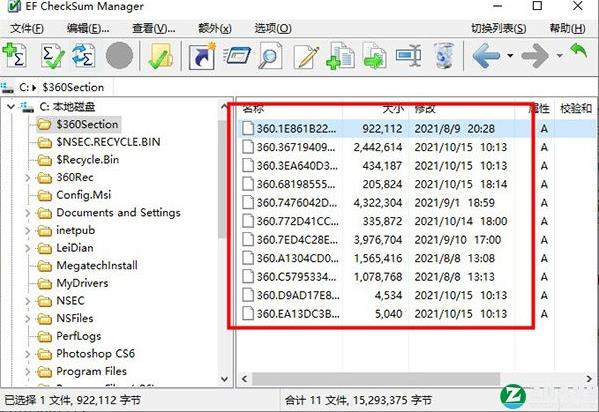Click $360Section in the path bar
The height and width of the screenshot is (412, 599).
[73, 88]
